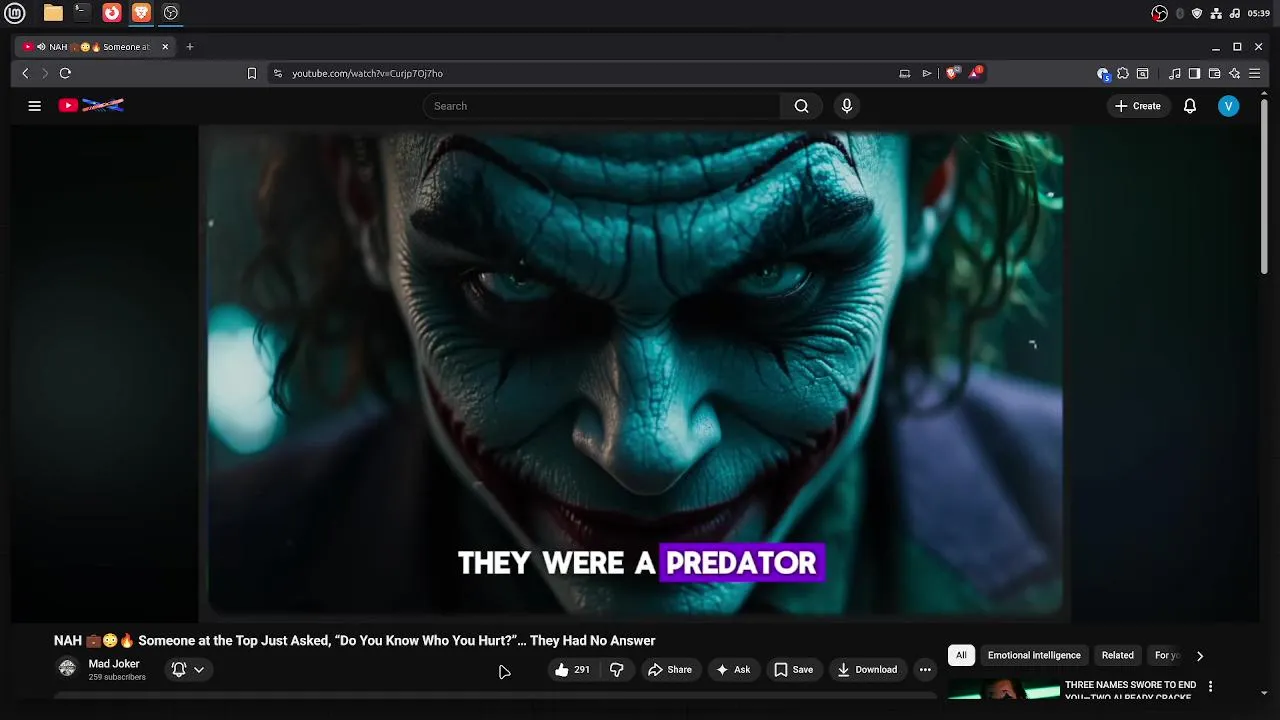Open the Brave Shields lion icon
This screenshot has height=720, width=1280.
point(952,73)
